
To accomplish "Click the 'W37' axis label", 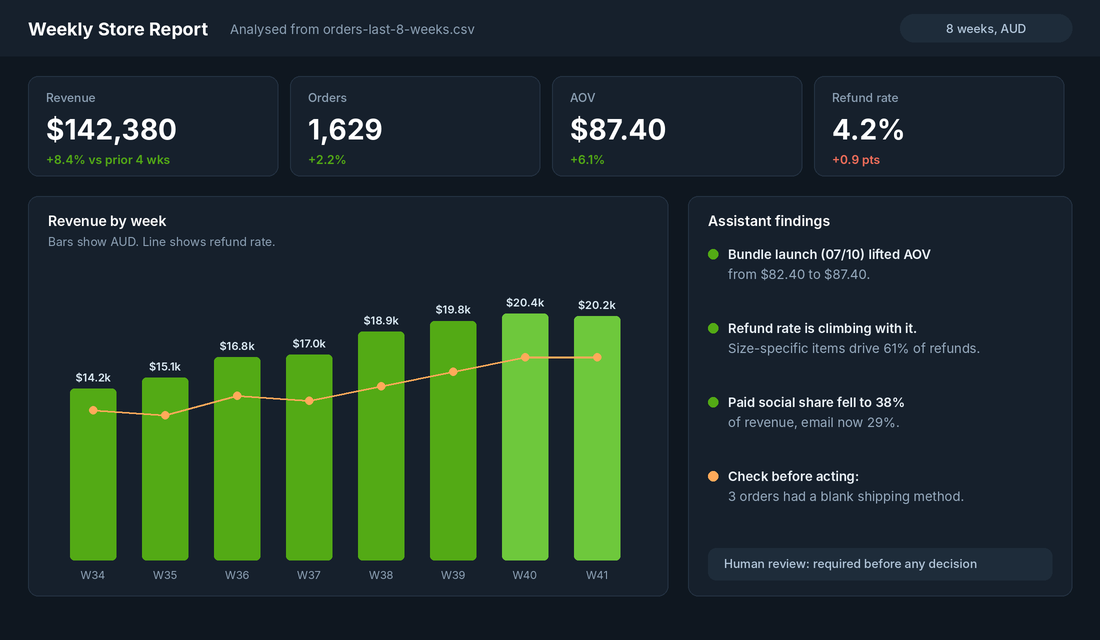I will click(309, 575).
